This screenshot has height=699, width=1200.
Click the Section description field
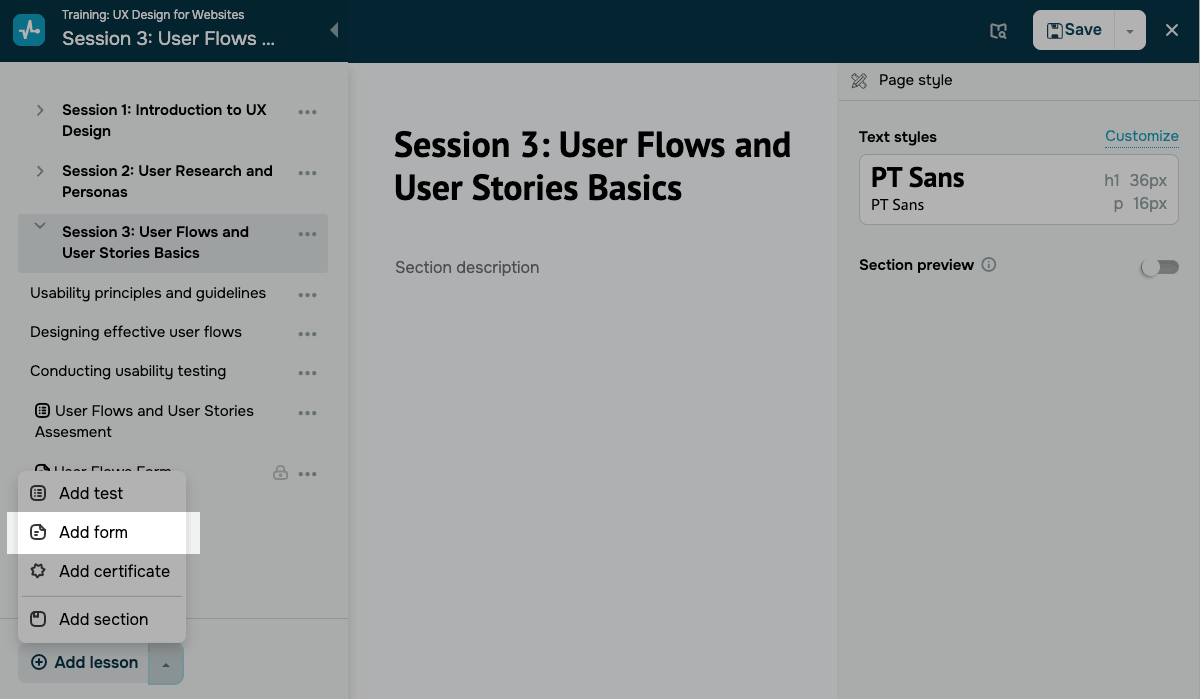click(x=467, y=268)
